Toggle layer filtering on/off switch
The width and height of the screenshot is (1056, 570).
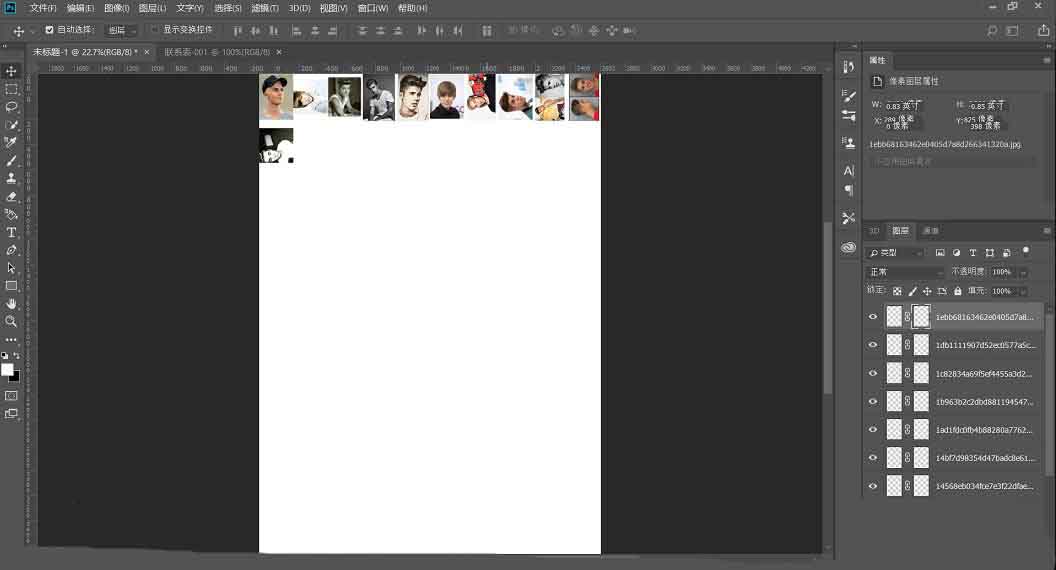(1026, 252)
